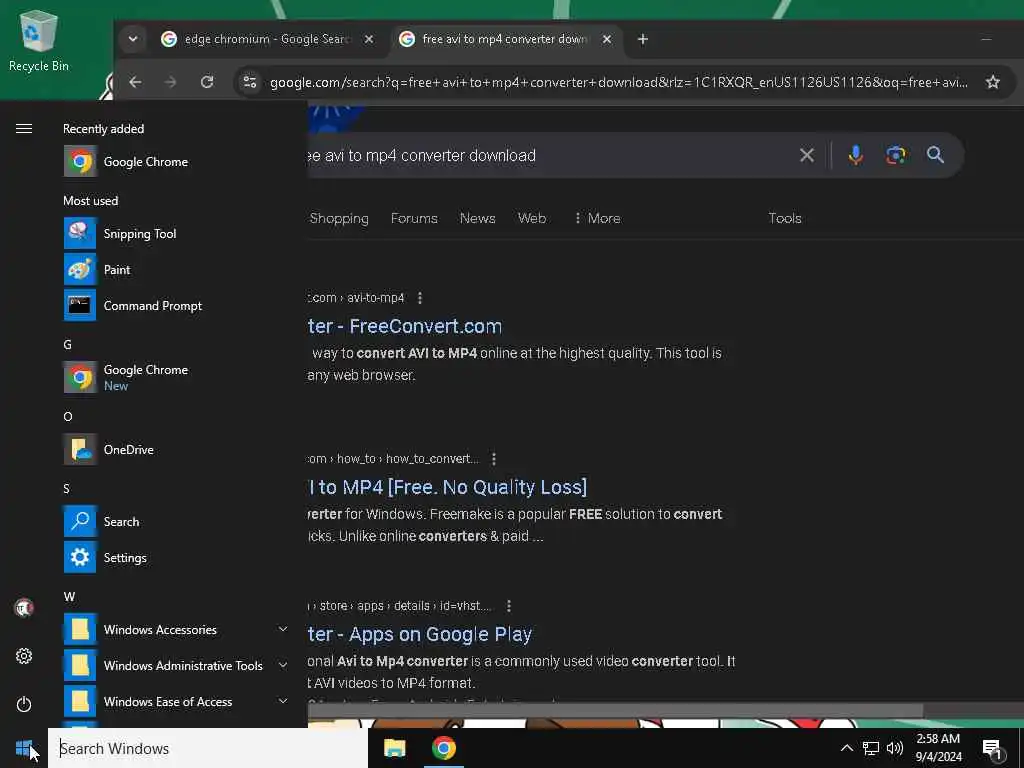
Task: Jump to the letter G section header
Action: 67,345
